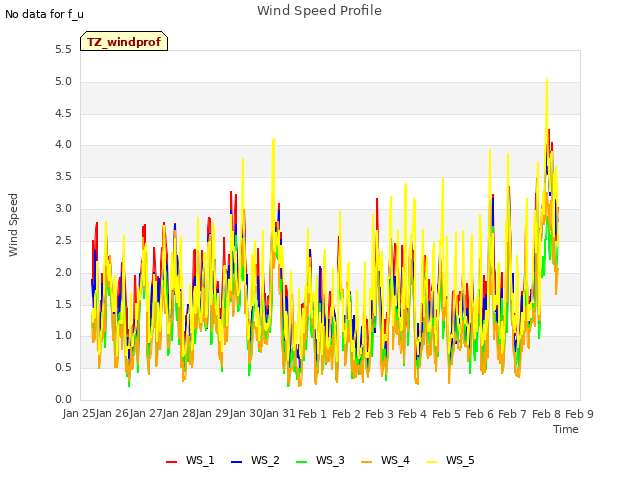Image resolution: width=640 pixels, height=480 pixels.
Task: Click the Feb 5 x-axis label
Action: click(x=446, y=414)
